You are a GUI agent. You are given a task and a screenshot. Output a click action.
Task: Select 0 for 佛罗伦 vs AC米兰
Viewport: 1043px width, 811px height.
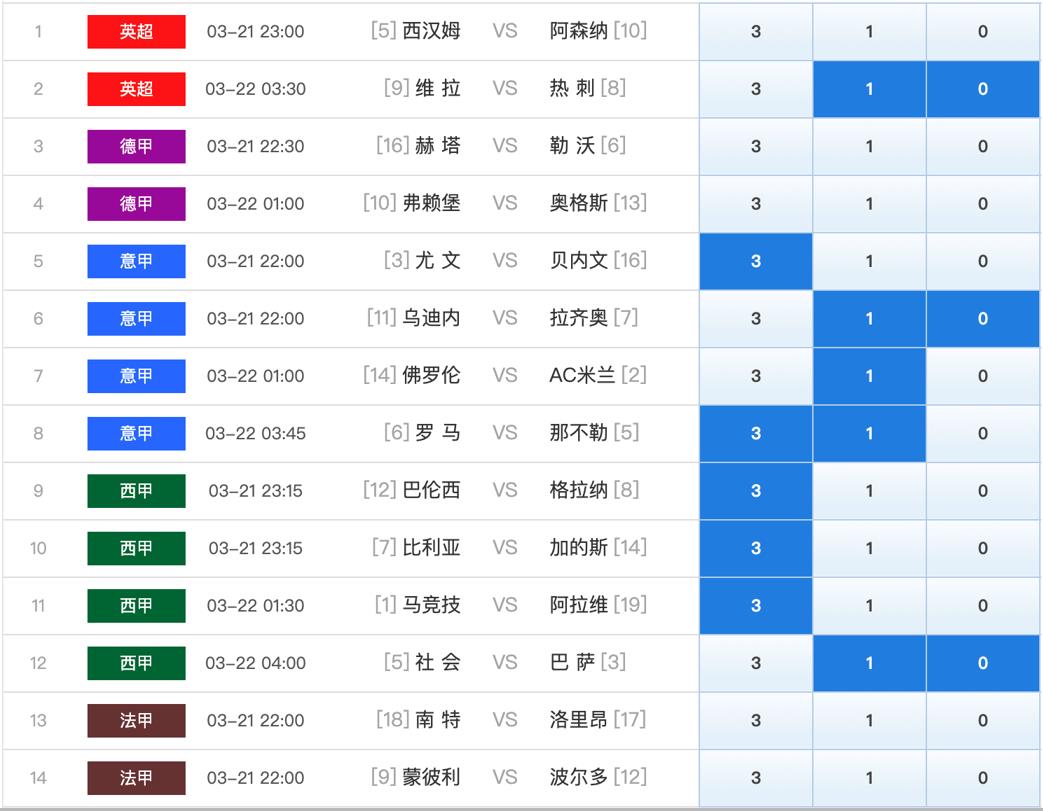click(982, 376)
